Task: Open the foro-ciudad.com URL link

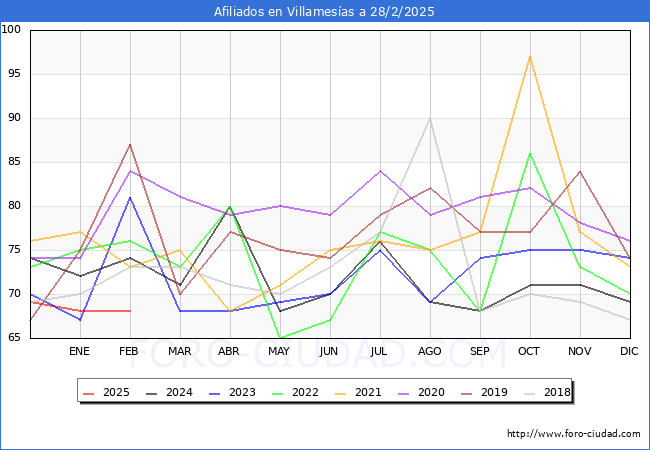Action: click(574, 434)
